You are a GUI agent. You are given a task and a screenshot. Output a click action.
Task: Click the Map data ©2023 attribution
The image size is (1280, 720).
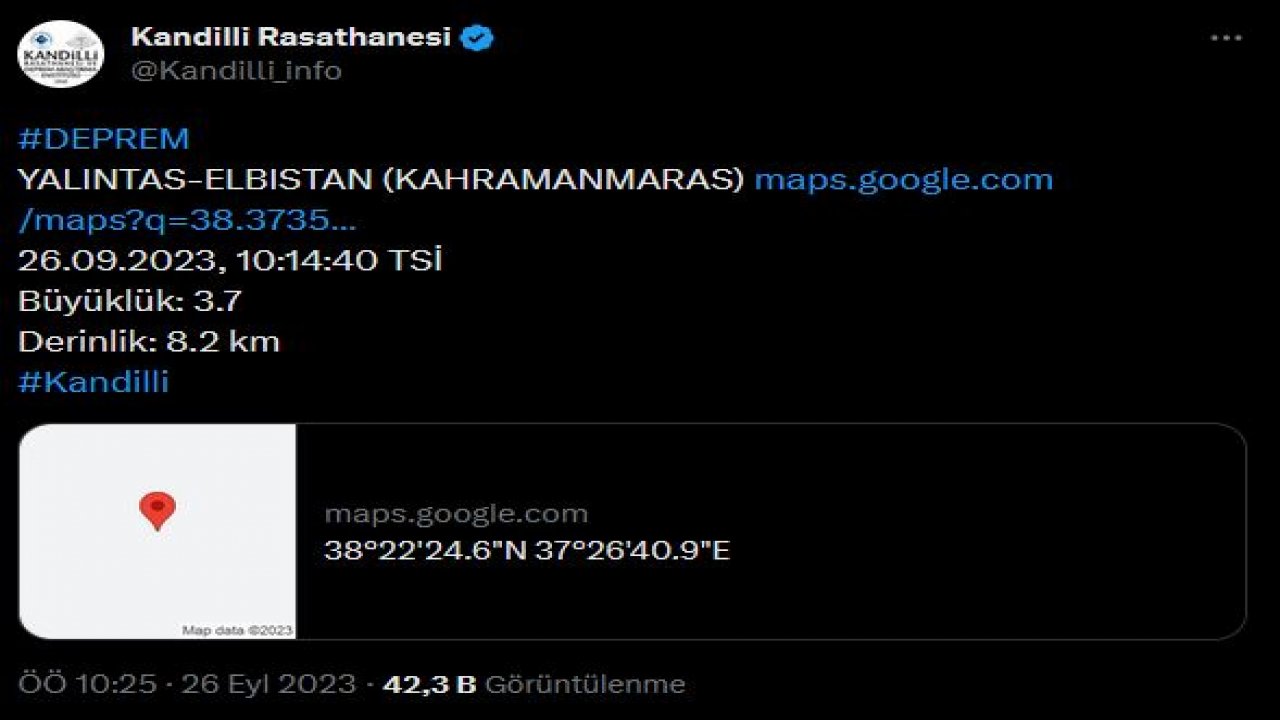click(x=237, y=630)
